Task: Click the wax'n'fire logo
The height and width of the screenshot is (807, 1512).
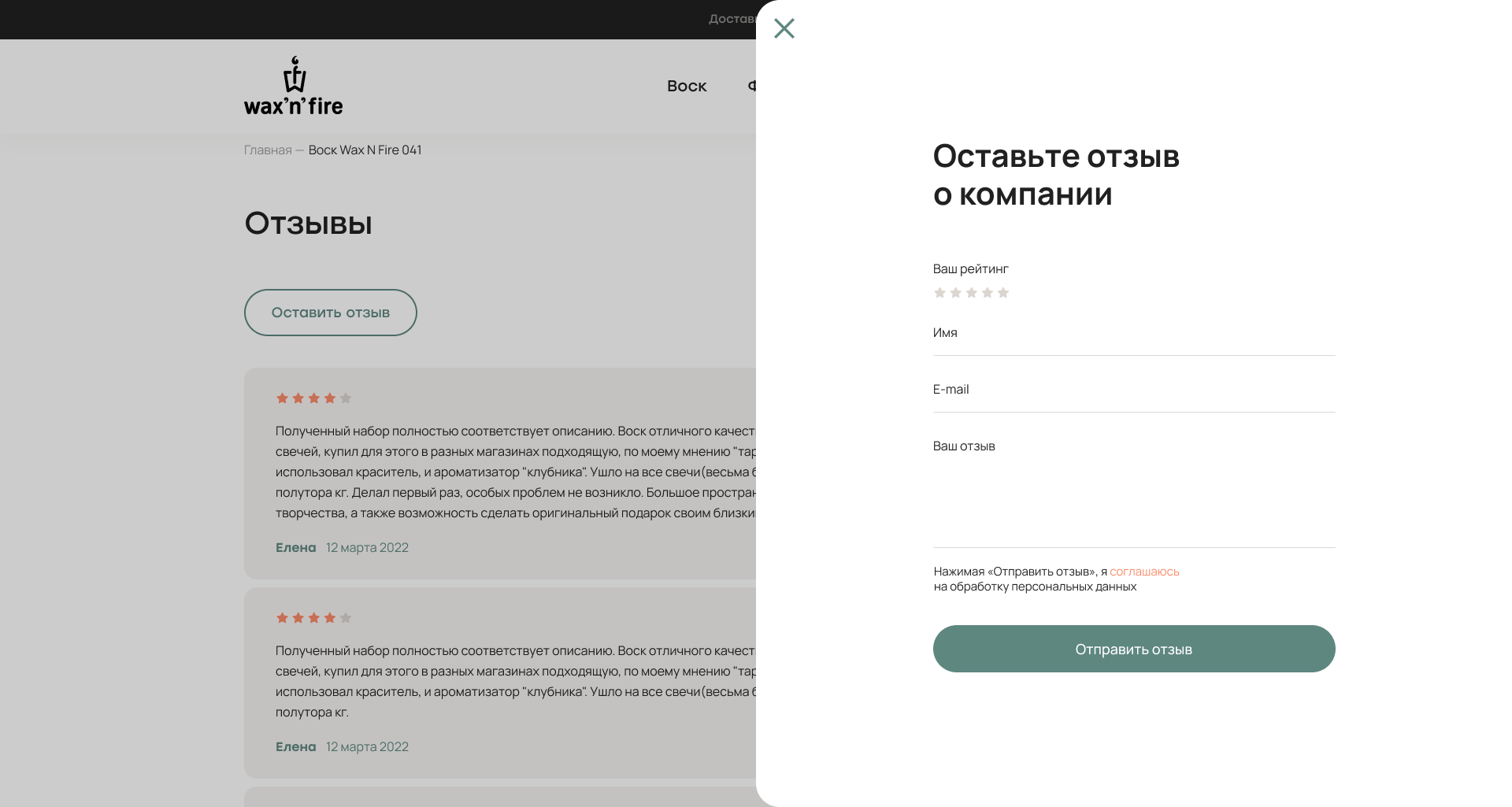Action: point(293,87)
